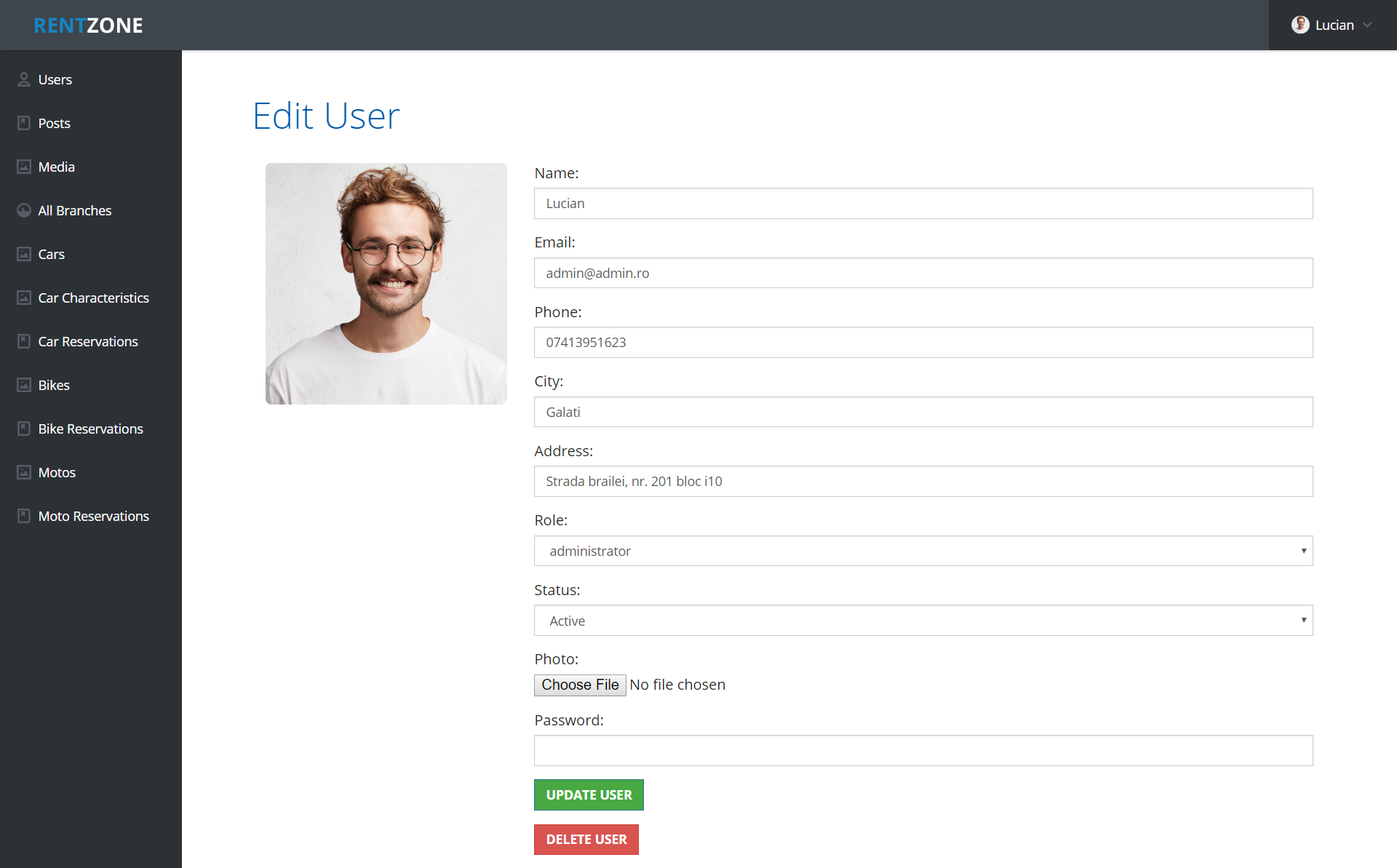Go to Bike Reservations in sidebar
This screenshot has height=868, width=1397.
90,429
